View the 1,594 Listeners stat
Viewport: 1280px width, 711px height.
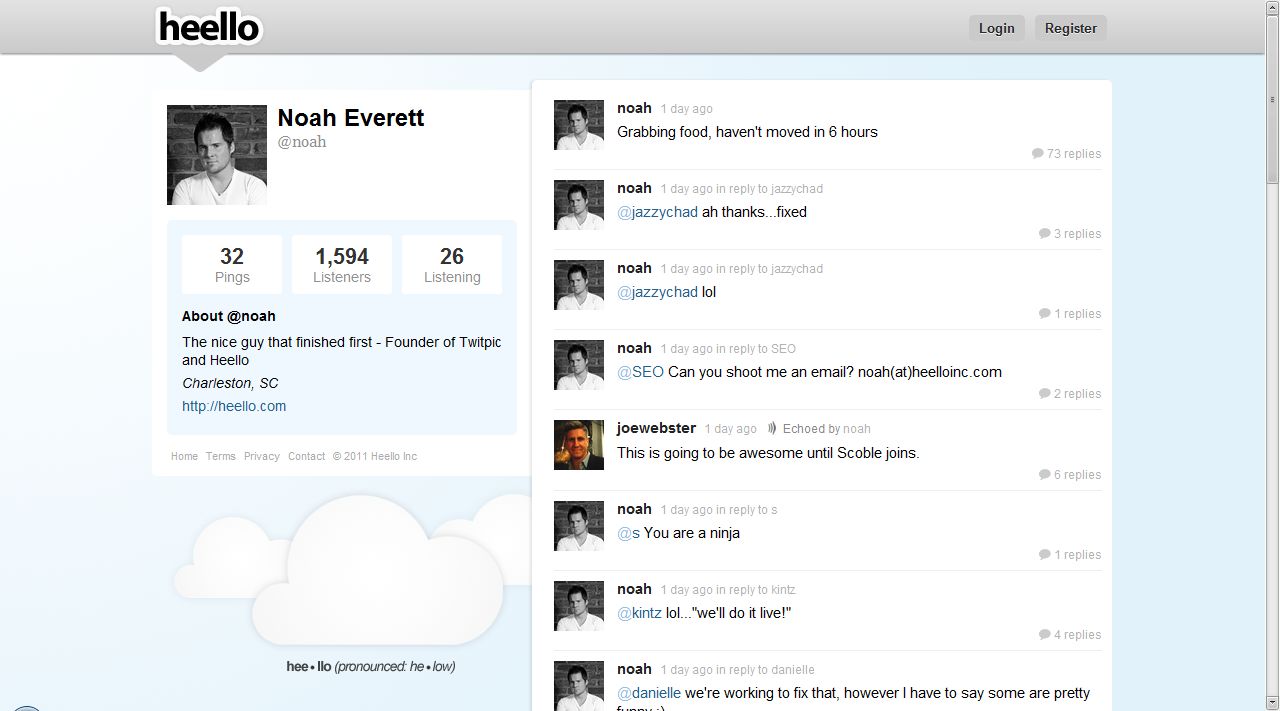click(342, 265)
